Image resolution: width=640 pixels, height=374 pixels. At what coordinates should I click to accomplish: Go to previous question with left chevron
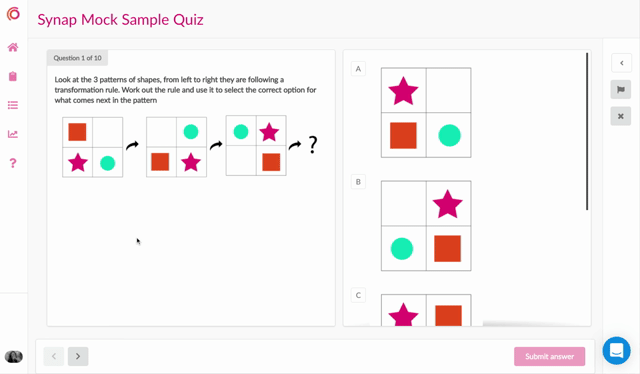click(54, 356)
